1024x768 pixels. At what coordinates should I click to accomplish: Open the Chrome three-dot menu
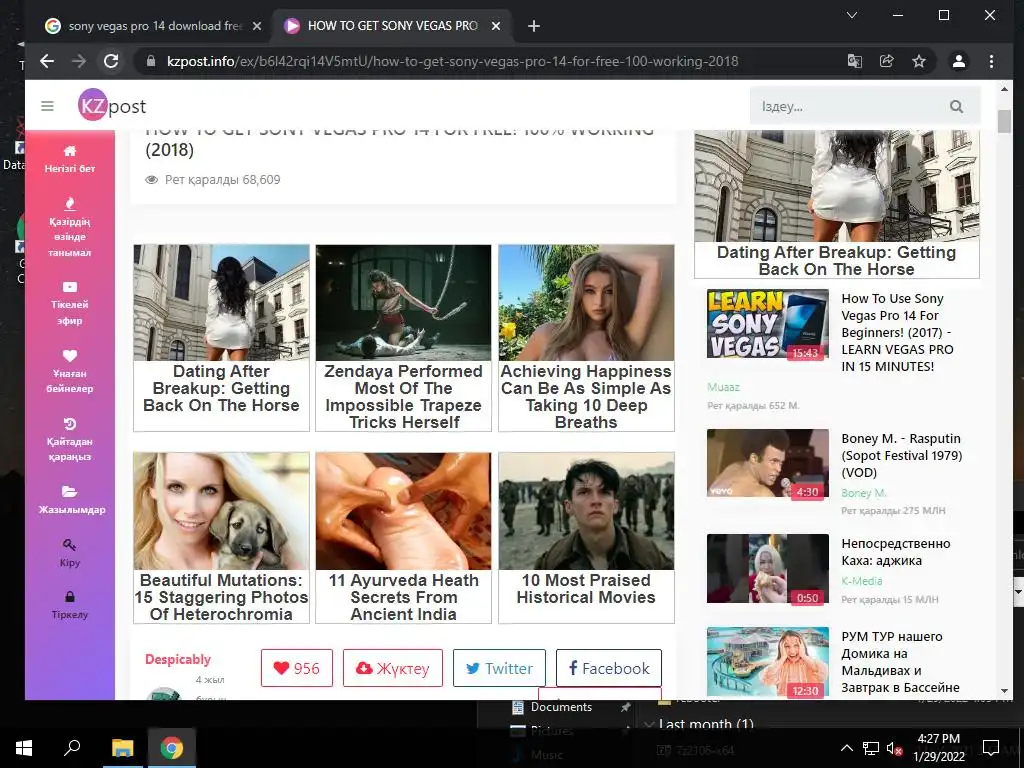point(991,61)
